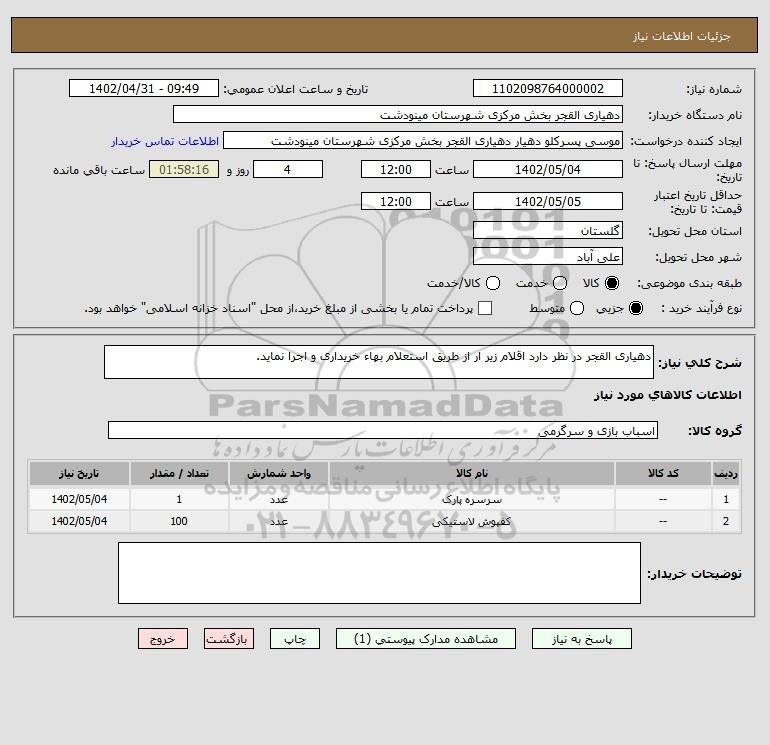Select the خدمت radio button
Screen dimensions: 770x745
(560, 283)
